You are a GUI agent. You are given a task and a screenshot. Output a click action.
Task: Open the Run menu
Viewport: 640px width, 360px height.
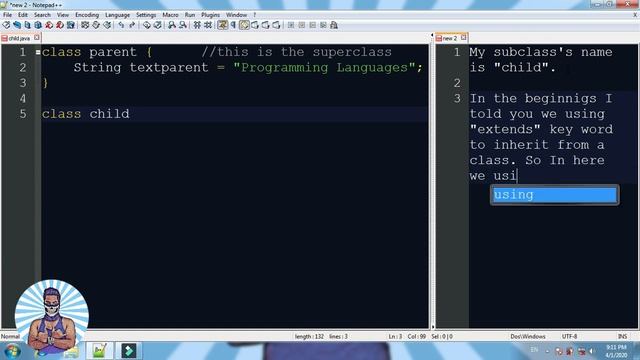[x=190, y=15]
